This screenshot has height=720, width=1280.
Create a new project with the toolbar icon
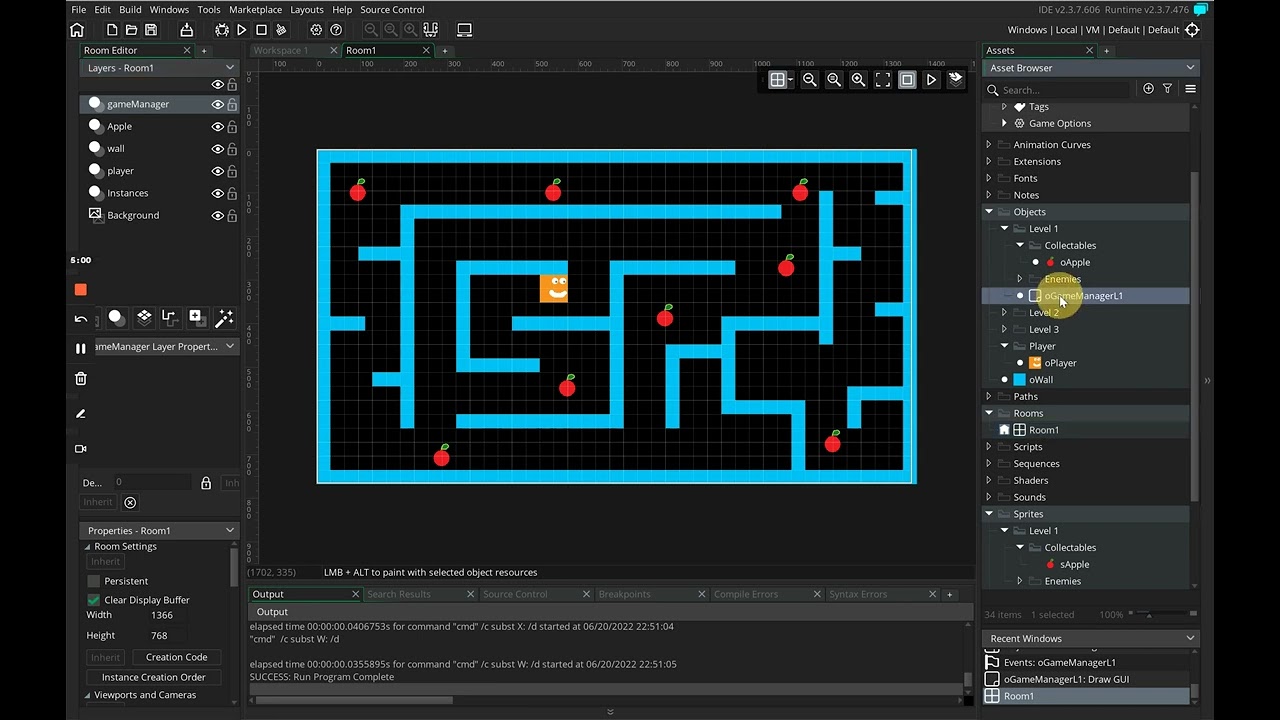pyautogui.click(x=112, y=30)
